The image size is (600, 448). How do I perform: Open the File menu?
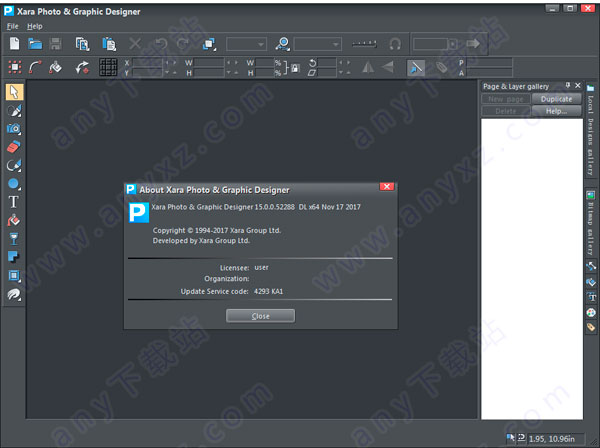(x=12, y=26)
